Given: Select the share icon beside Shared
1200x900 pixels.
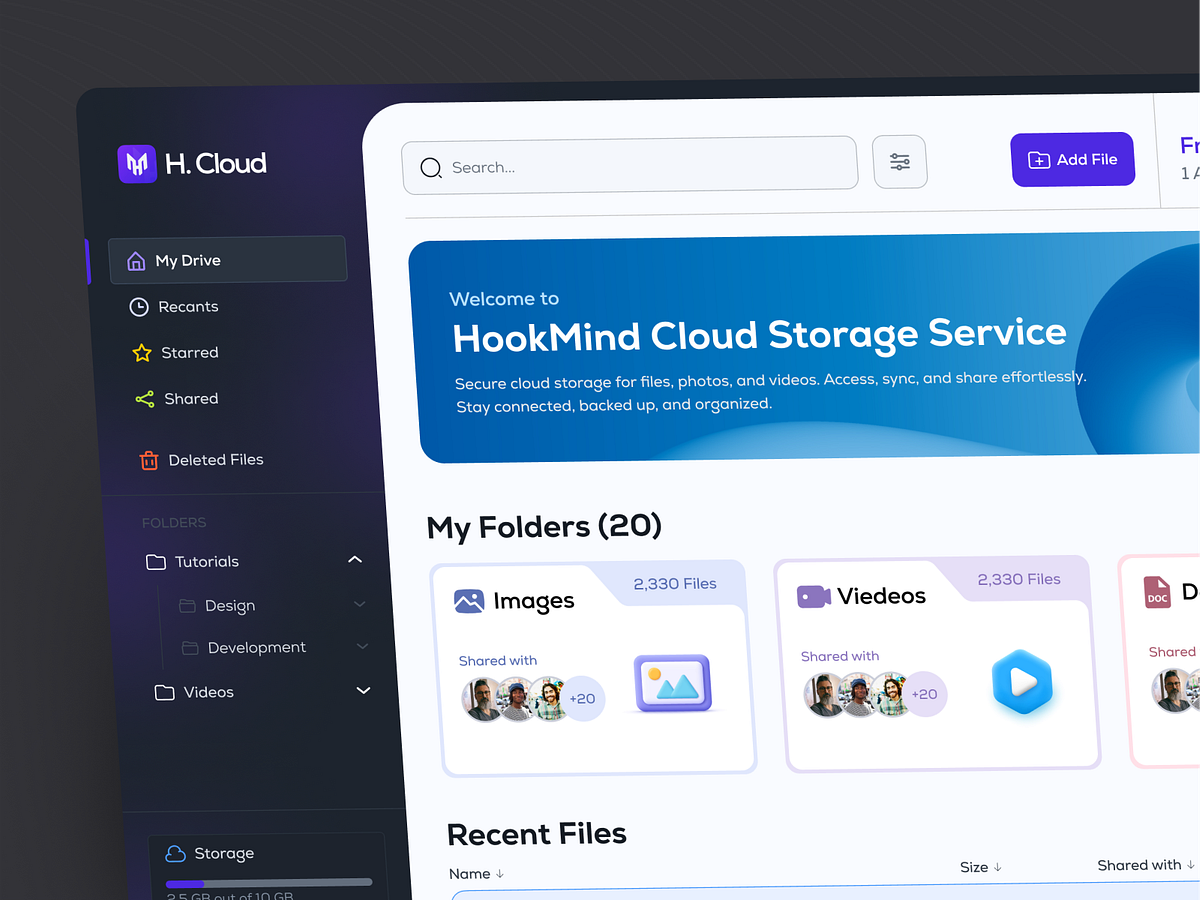Looking at the screenshot, I should pos(143,398).
